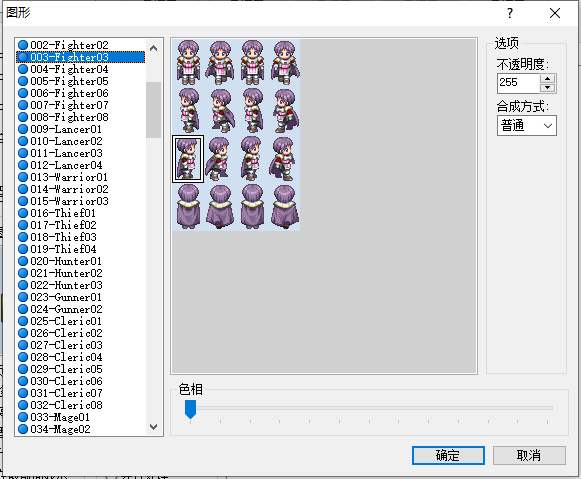Viewport: 581px width, 479px height.
Task: Pick 005-Fighter05 graphic file
Action: [81, 81]
